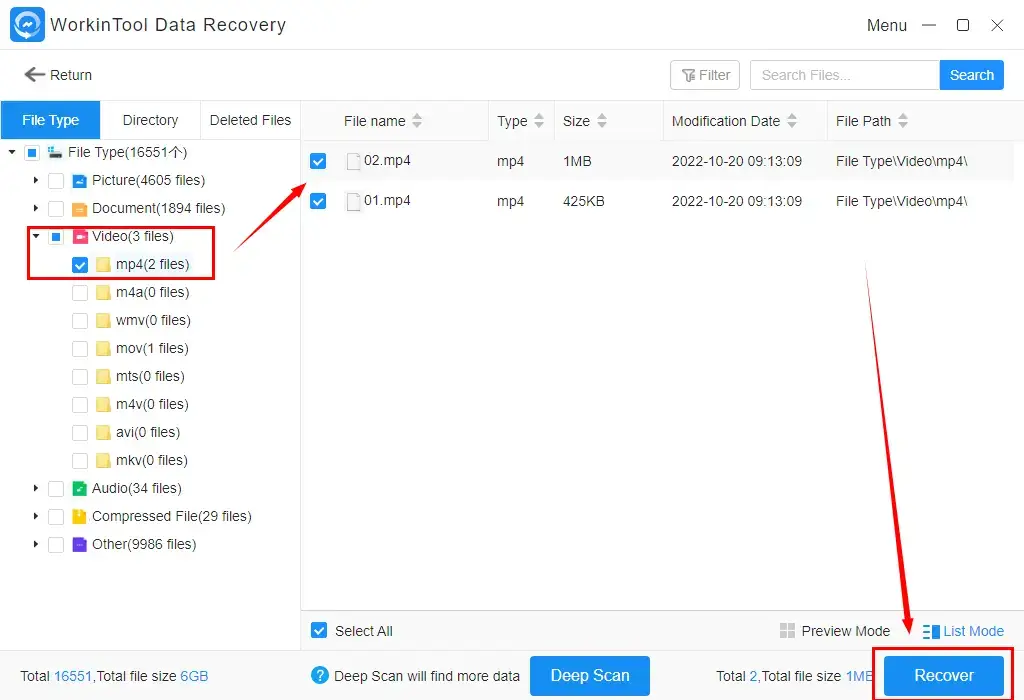
Task: Click the mkv folder icon
Action: click(103, 461)
